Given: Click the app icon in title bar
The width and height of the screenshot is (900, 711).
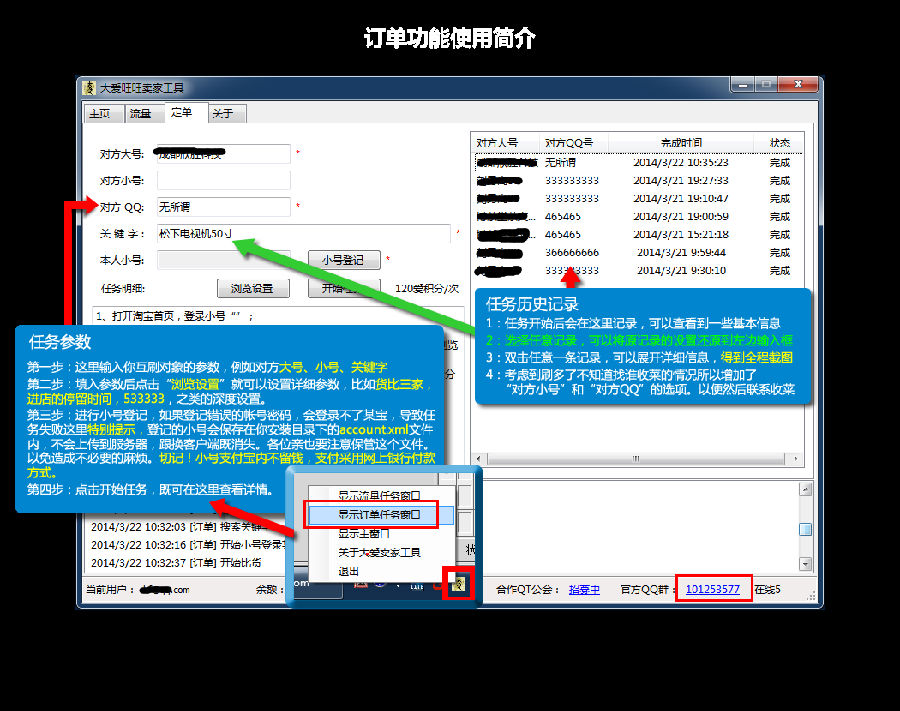Looking at the screenshot, I should click(x=90, y=88).
